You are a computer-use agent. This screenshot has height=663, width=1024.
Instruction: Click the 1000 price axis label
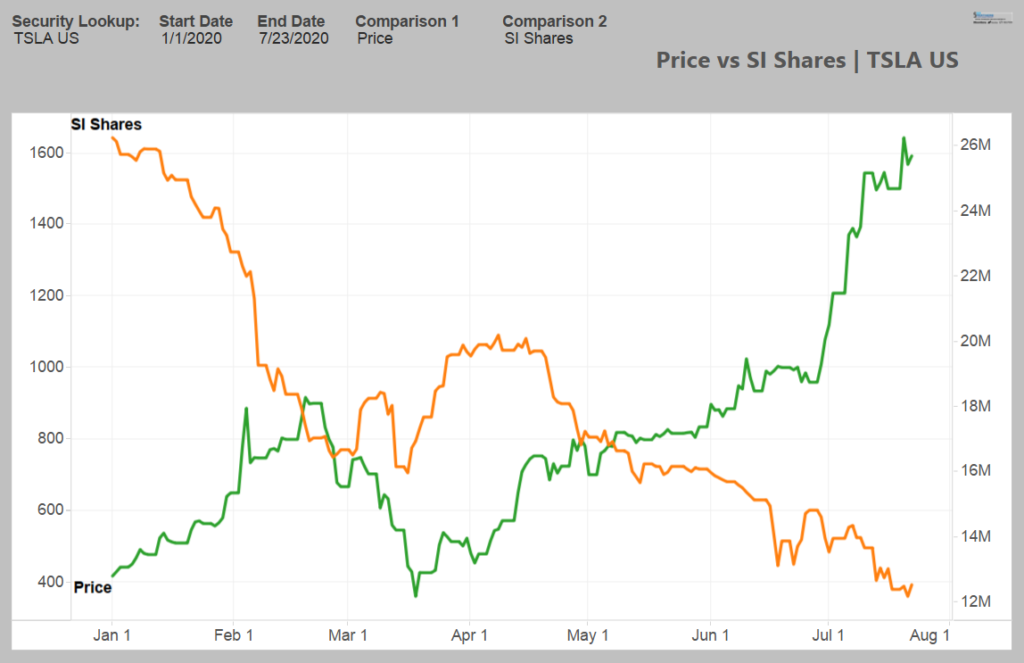[46, 366]
